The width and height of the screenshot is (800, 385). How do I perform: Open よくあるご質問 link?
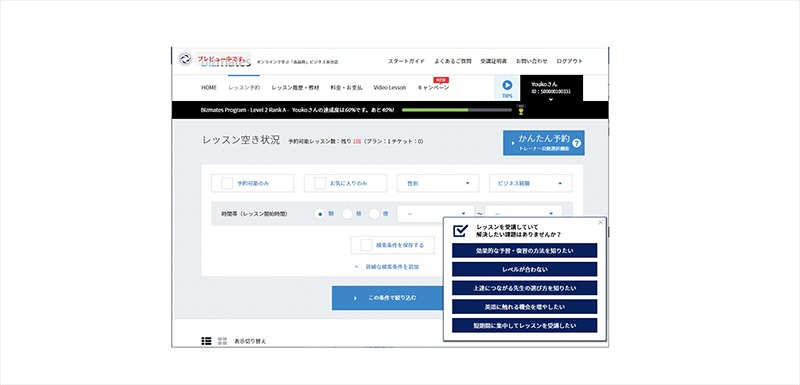tap(453, 61)
